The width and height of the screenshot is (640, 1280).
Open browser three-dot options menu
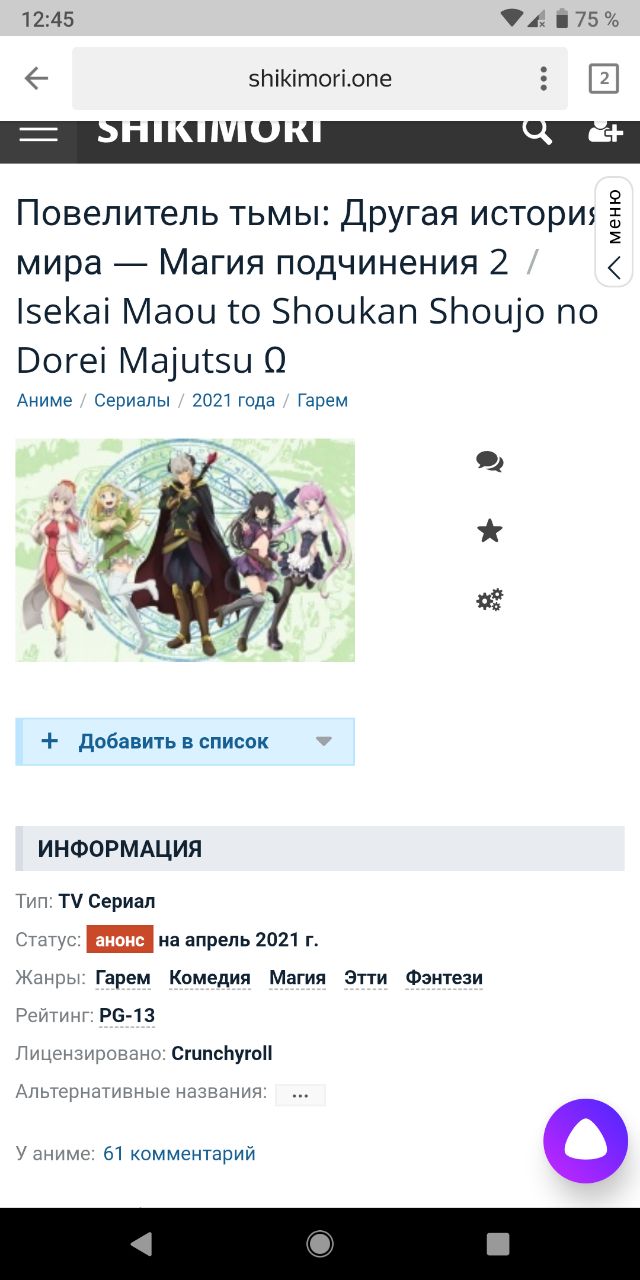pos(543,79)
